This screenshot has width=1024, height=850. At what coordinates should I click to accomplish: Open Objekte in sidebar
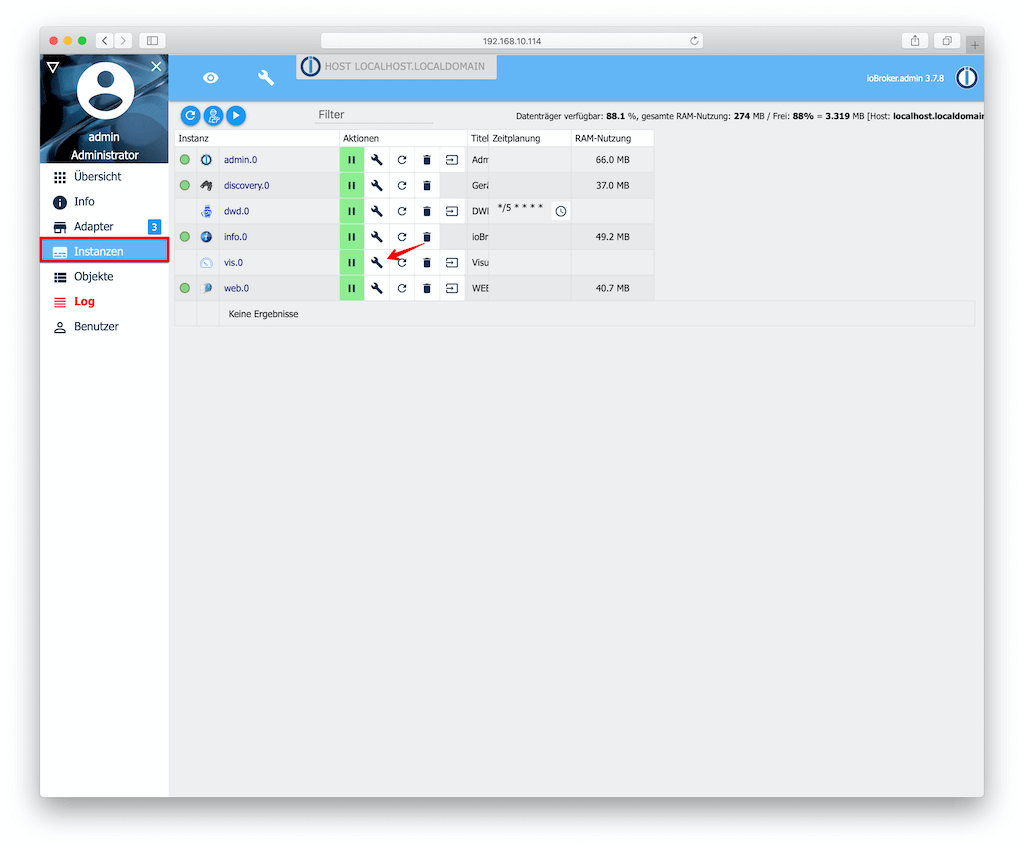[104, 277]
